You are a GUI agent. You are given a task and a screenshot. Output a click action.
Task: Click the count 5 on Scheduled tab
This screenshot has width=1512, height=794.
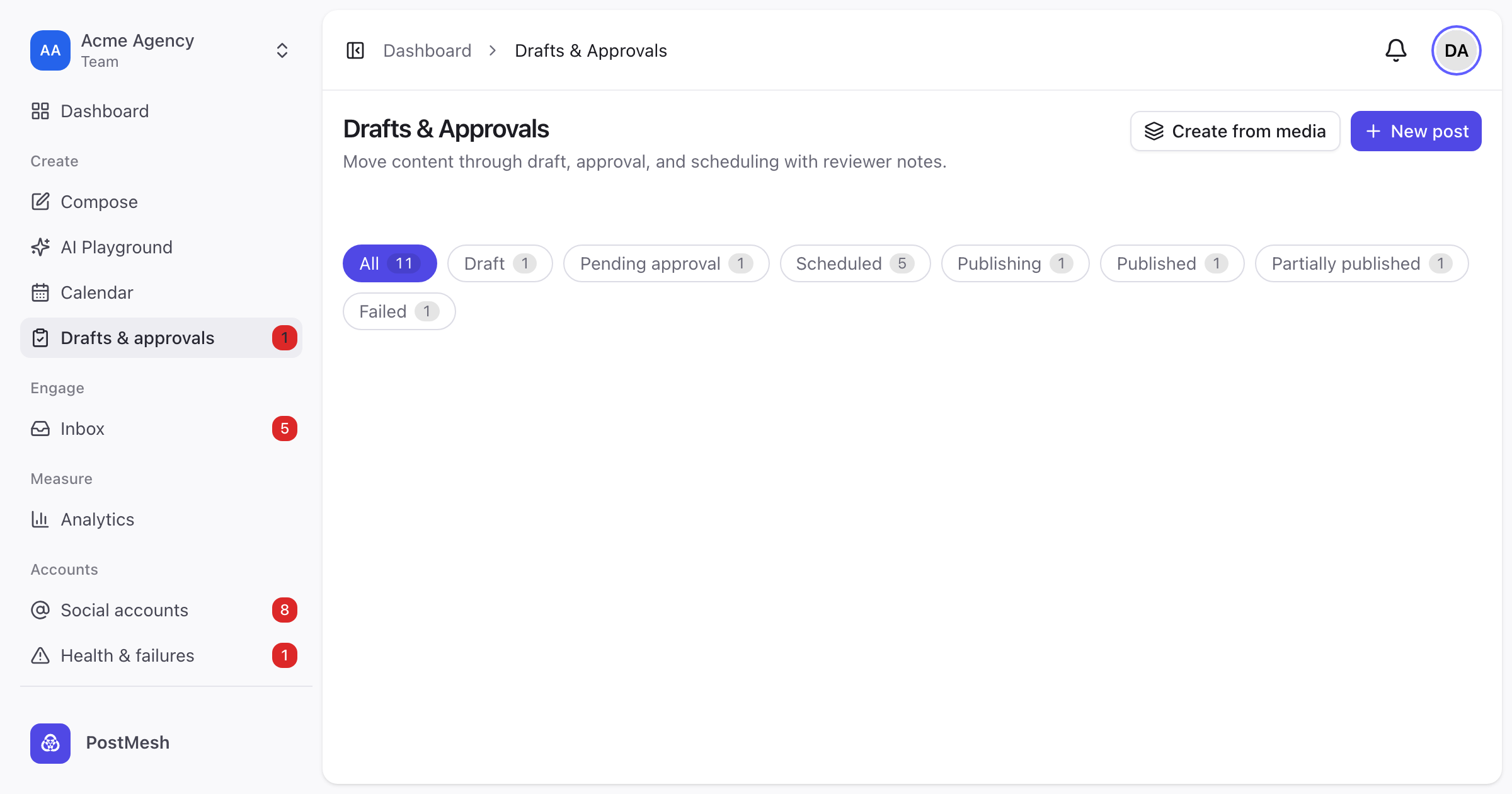coord(902,263)
